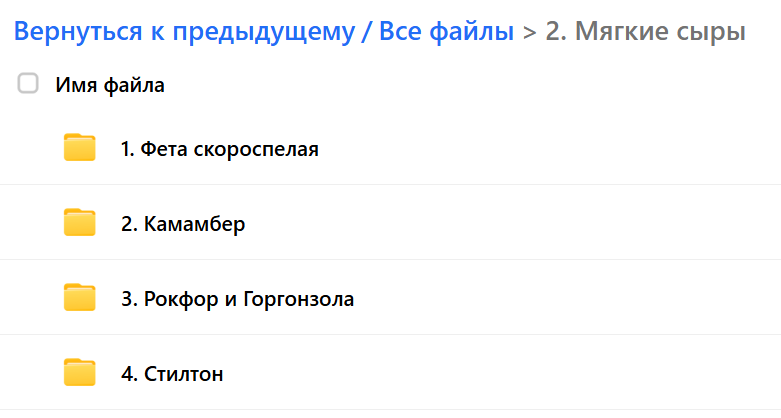Click the slash separator before Все файлы
781x418 pixels.
click(x=368, y=32)
